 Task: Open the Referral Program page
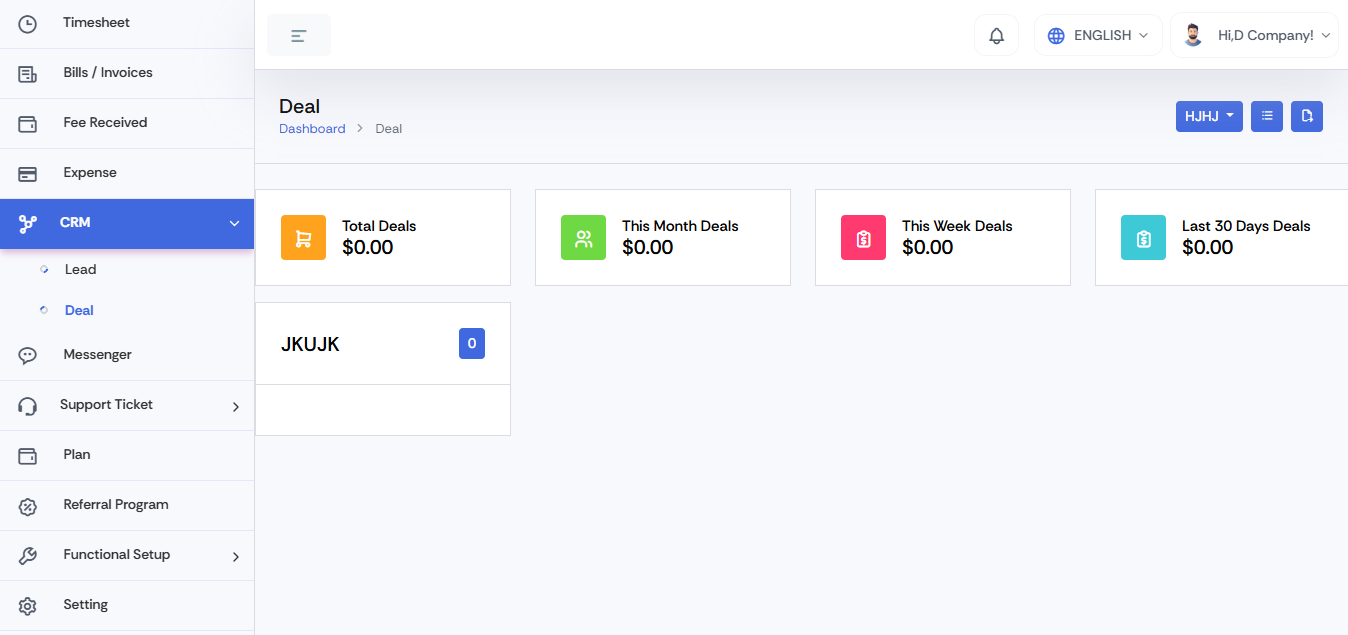pos(115,505)
